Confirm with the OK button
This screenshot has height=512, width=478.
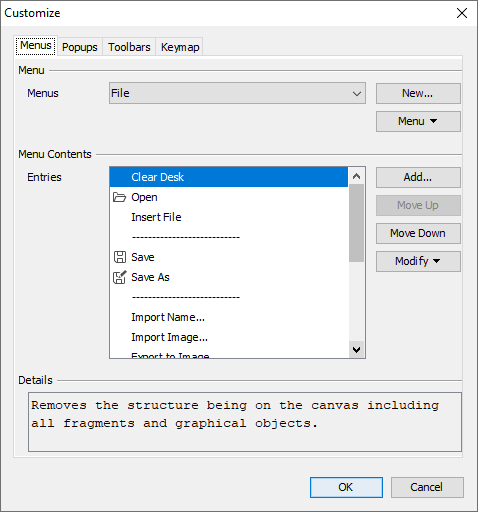(346, 487)
